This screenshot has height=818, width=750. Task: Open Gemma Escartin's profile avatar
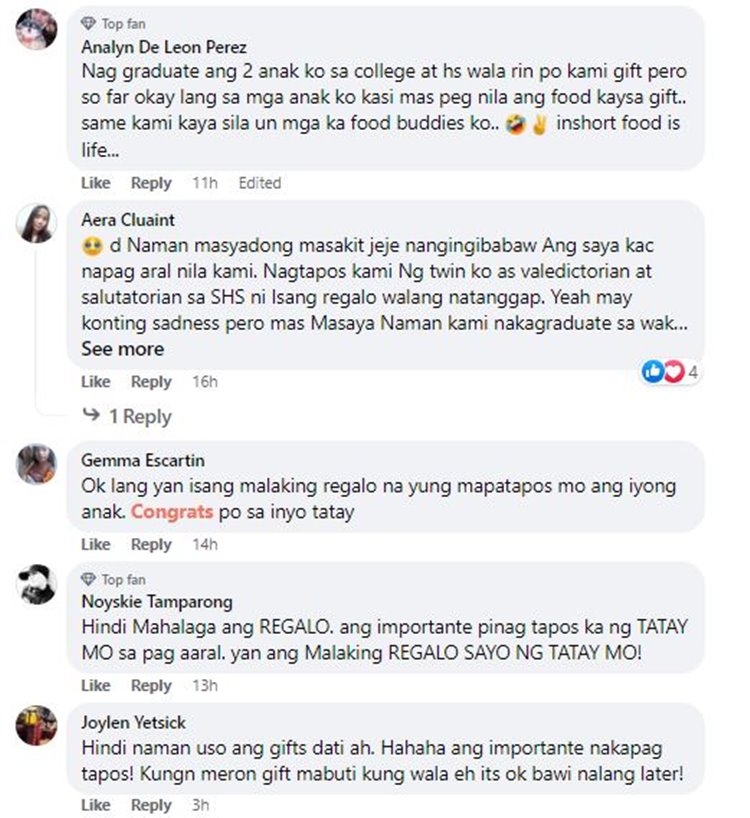tap(37, 464)
